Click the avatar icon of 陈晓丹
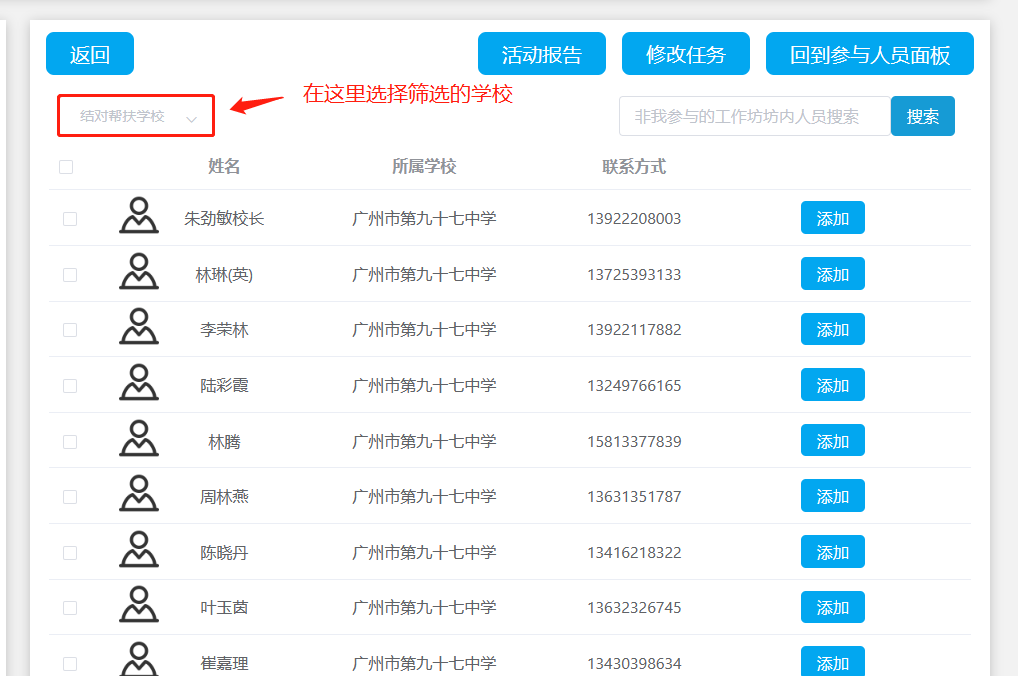This screenshot has width=1018, height=676. tap(139, 549)
